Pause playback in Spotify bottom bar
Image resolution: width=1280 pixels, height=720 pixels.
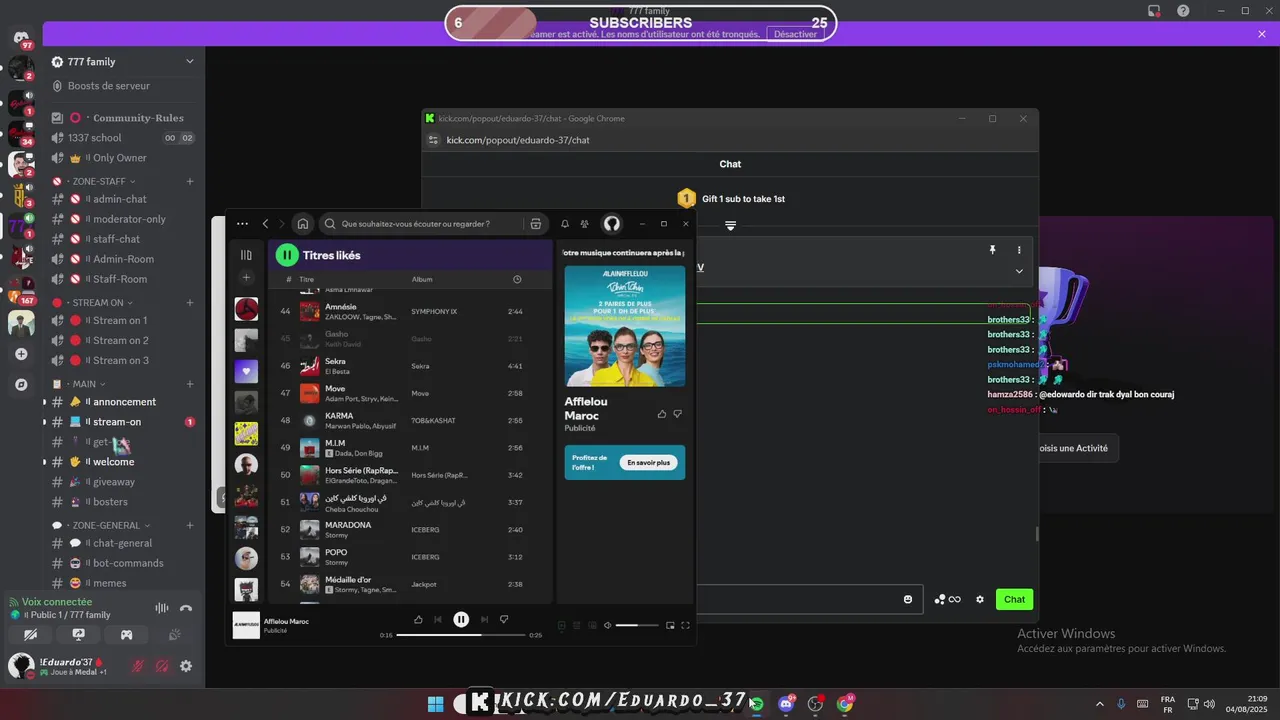click(461, 620)
